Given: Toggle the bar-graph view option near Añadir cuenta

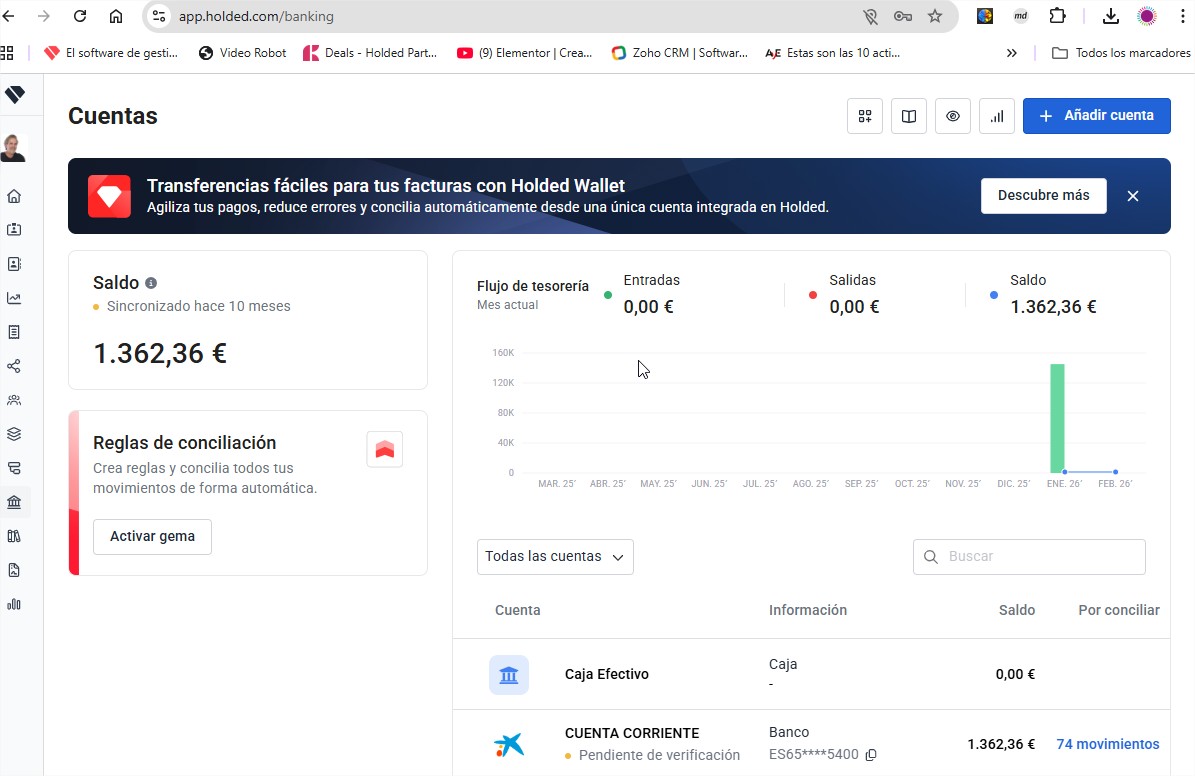Looking at the screenshot, I should (996, 116).
